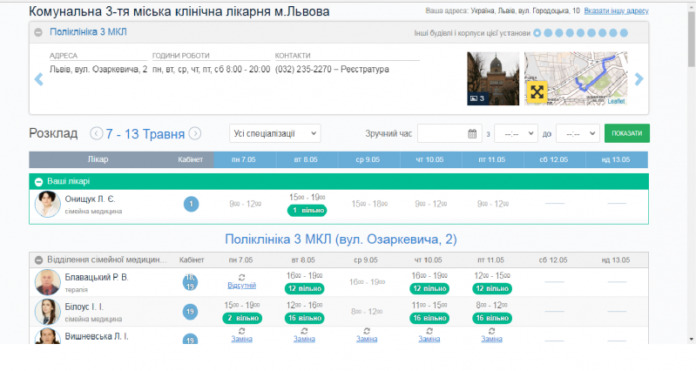Image resolution: width=696 pixels, height=371 pixels.
Task: Open end time dropdown after 'до'
Action: click(578, 133)
